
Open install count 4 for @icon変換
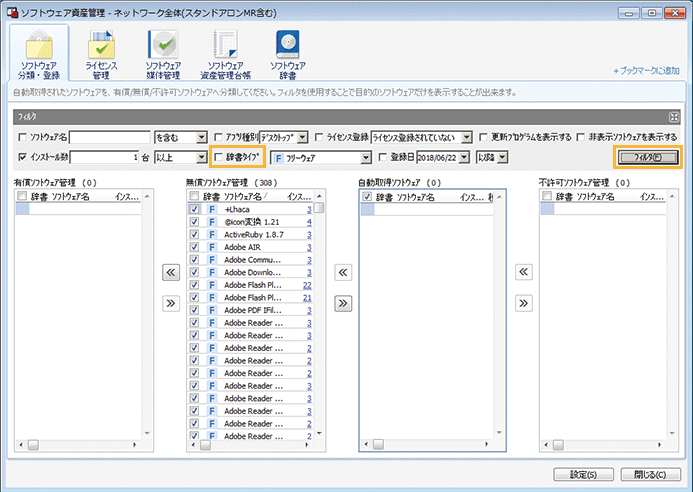pos(309,222)
